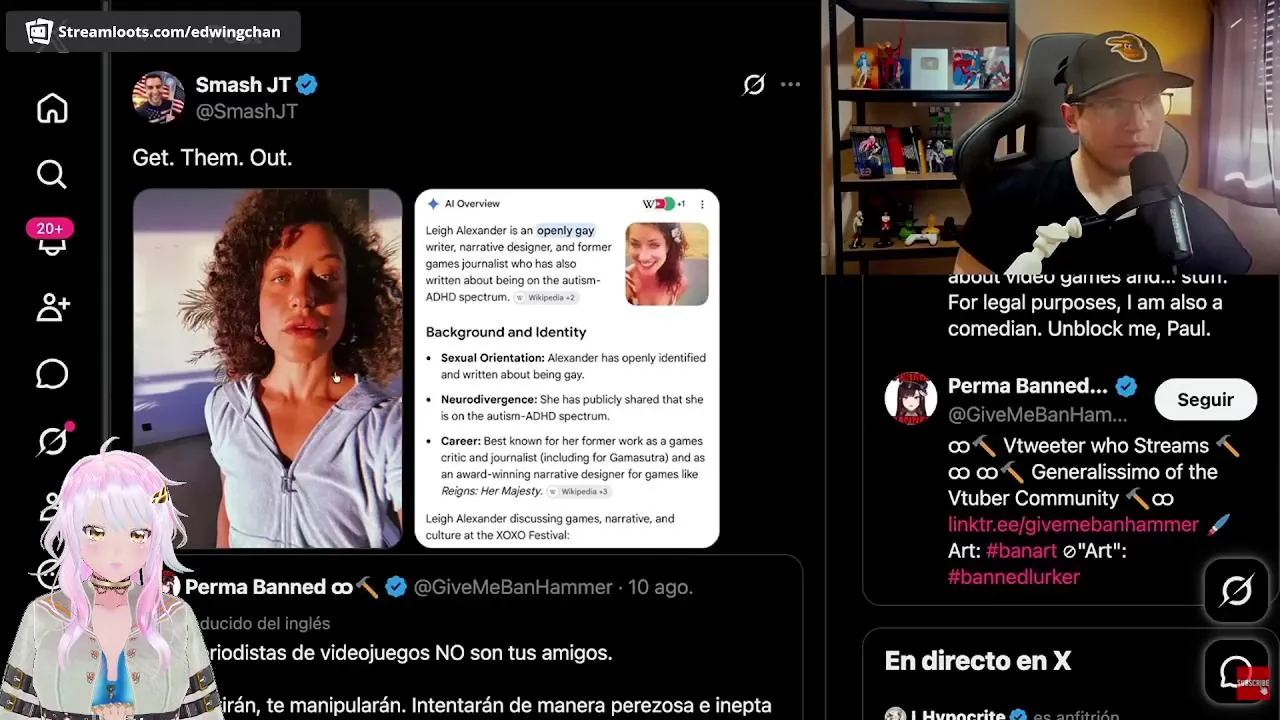Open the more options menu on Smash JT's post

click(790, 85)
